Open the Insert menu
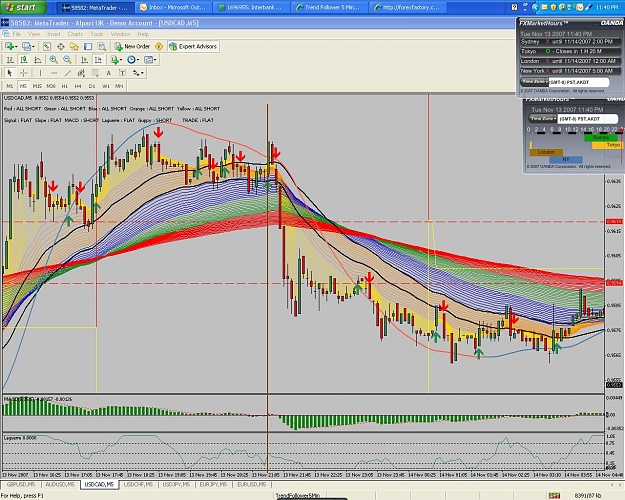Image resolution: width=625 pixels, height=500 pixels. (54, 34)
